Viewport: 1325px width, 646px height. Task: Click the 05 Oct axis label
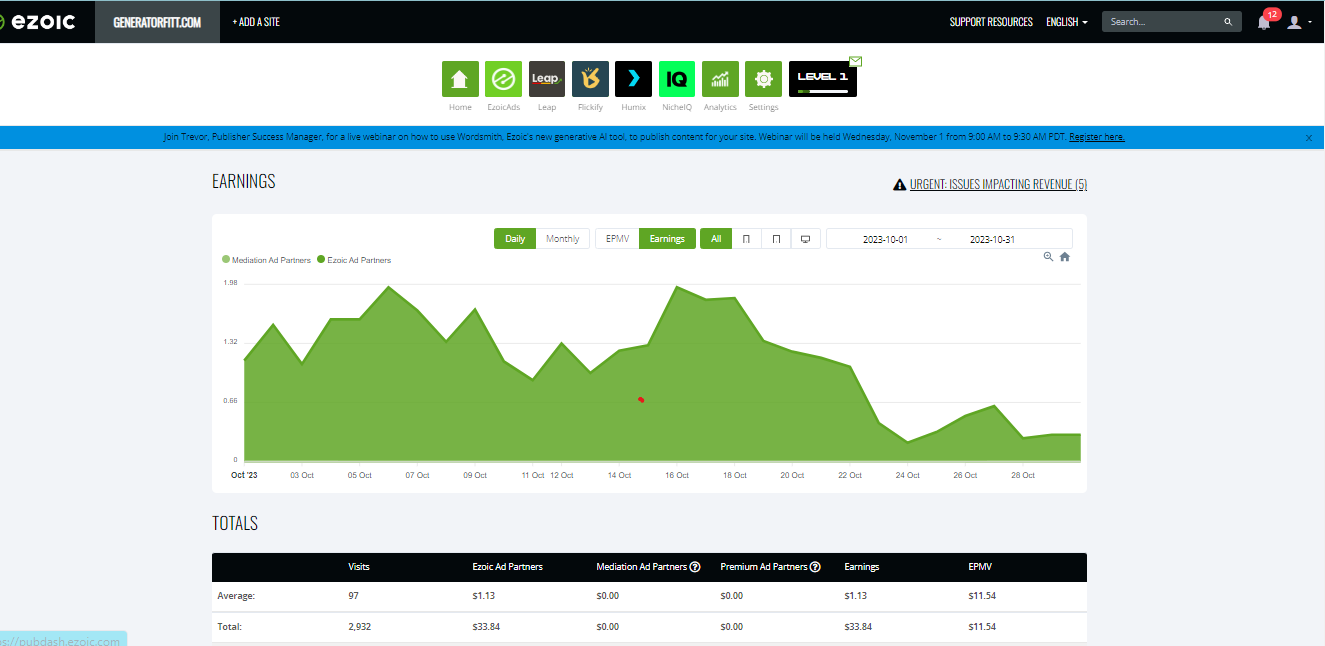pos(360,475)
